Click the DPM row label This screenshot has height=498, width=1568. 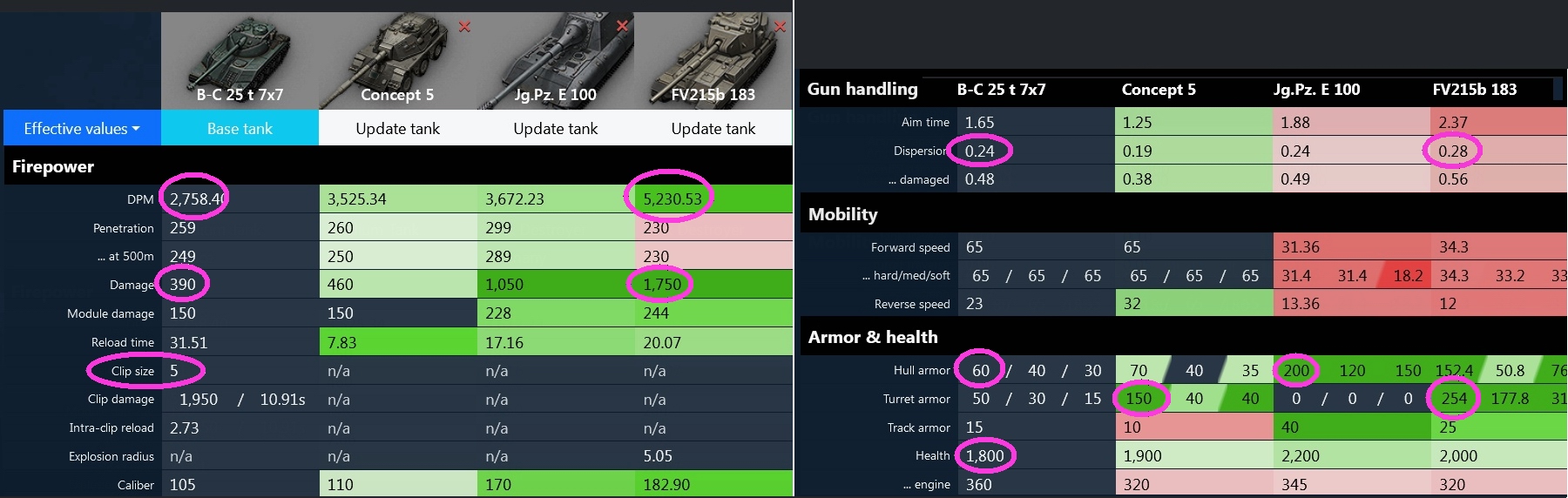pyautogui.click(x=139, y=199)
